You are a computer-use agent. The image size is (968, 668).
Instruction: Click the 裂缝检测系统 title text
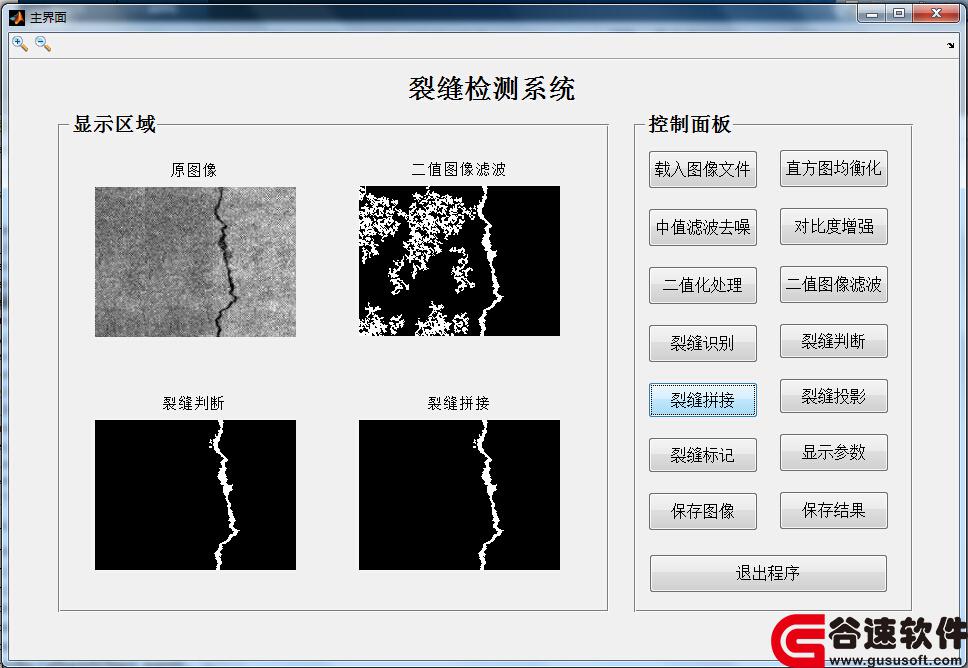pos(492,88)
